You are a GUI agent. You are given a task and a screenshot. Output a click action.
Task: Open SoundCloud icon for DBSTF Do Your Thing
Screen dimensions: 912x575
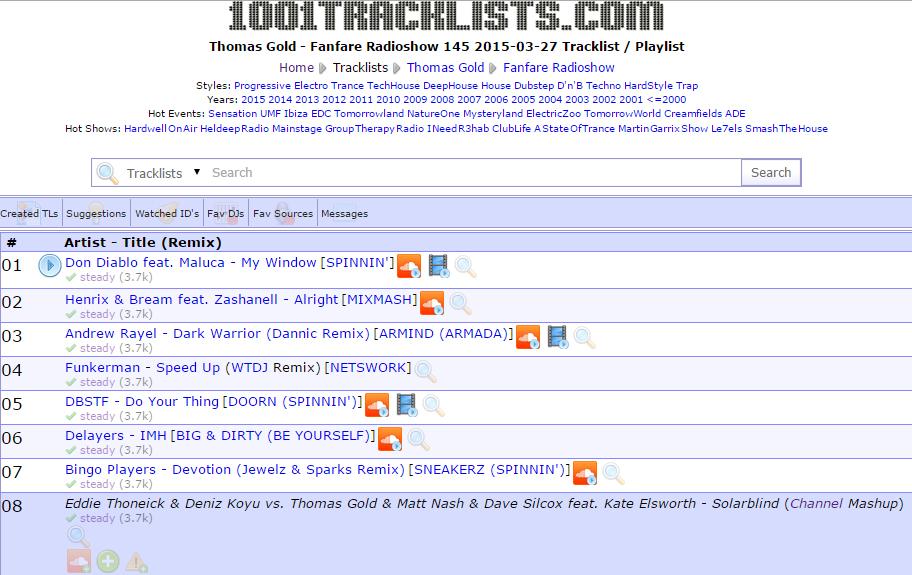coord(377,405)
